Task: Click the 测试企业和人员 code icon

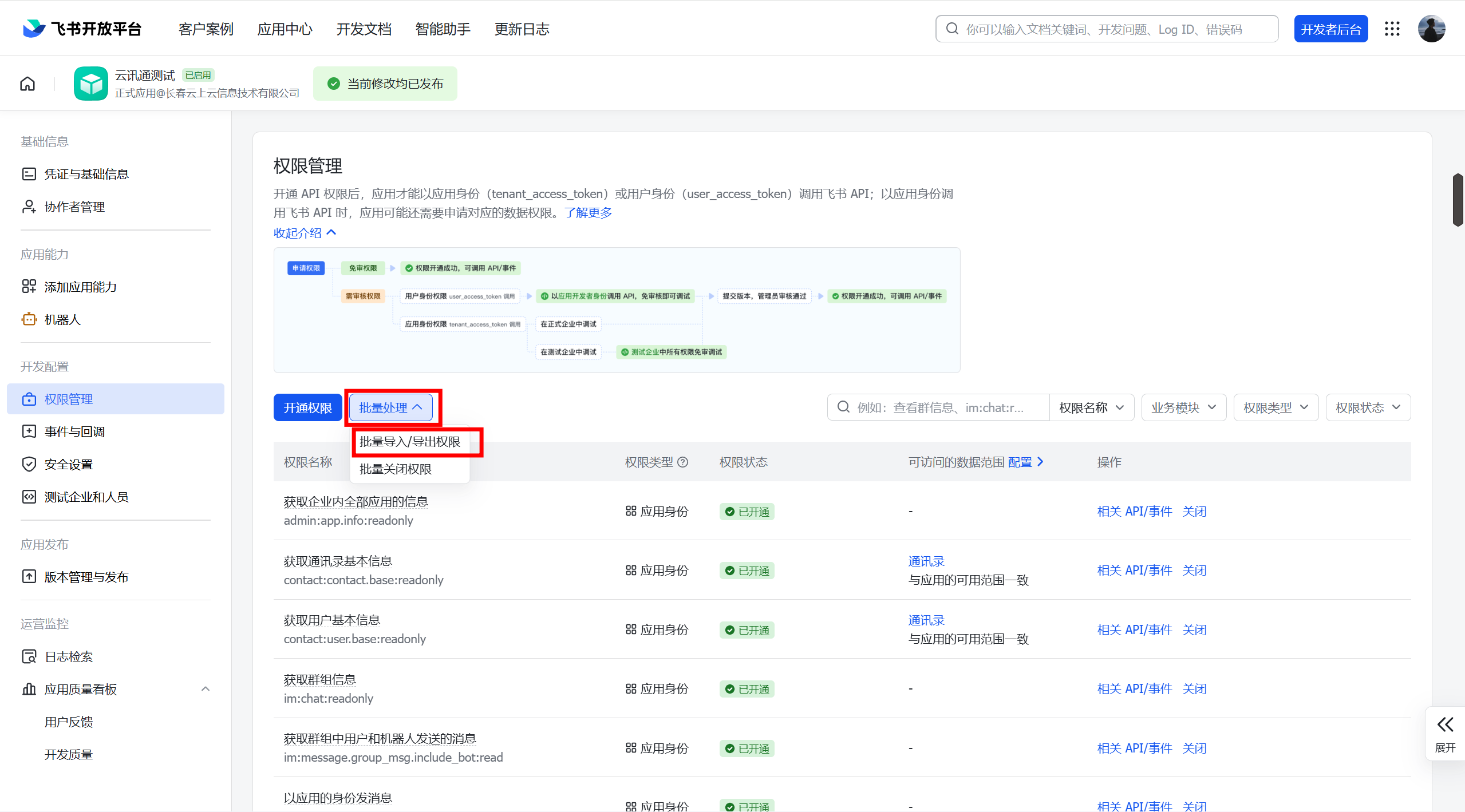Action: (29, 497)
